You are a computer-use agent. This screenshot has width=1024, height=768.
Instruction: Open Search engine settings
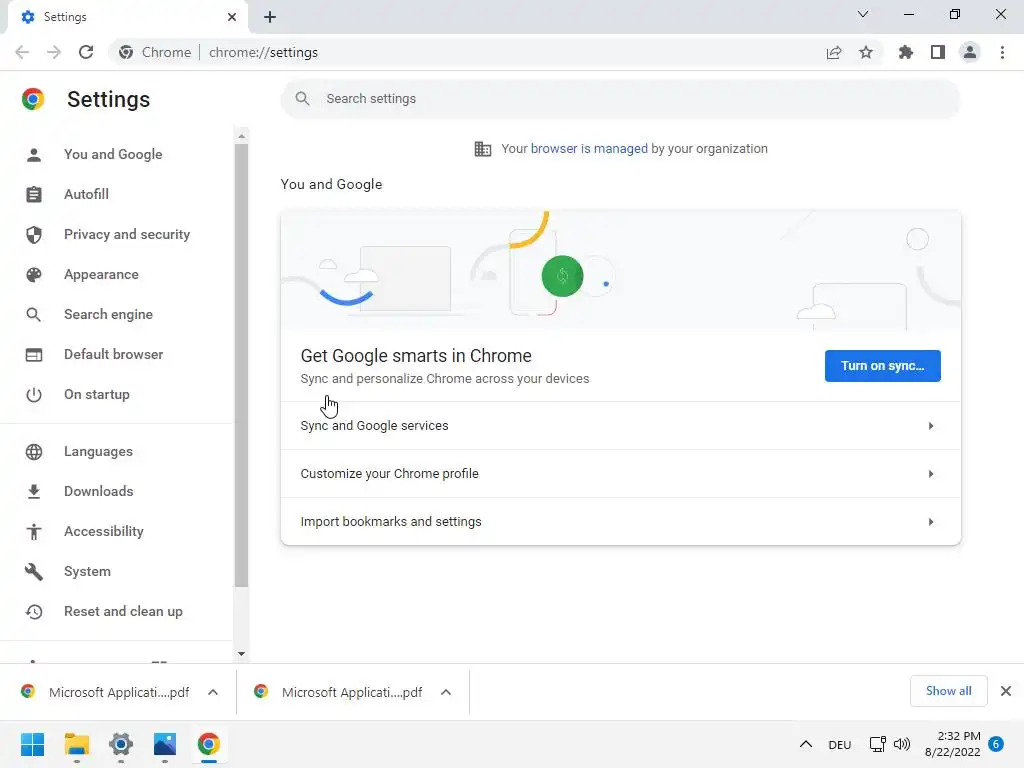click(x=108, y=314)
